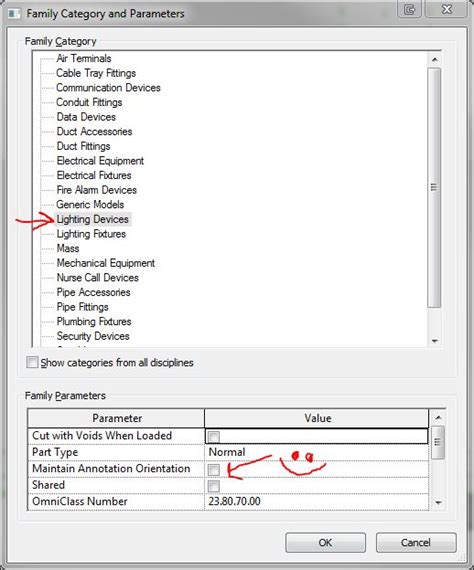Select the highlighted Lighting Devices category
The width and height of the screenshot is (474, 570).
(x=93, y=219)
